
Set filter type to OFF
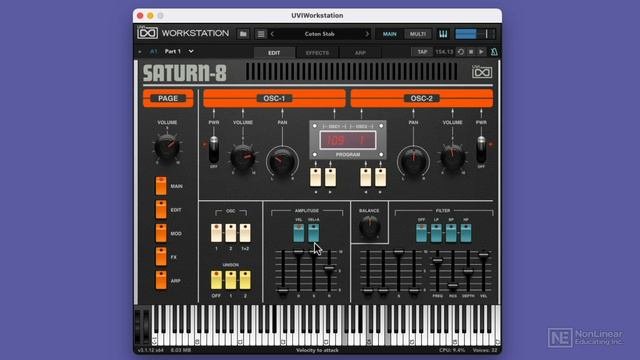422,233
